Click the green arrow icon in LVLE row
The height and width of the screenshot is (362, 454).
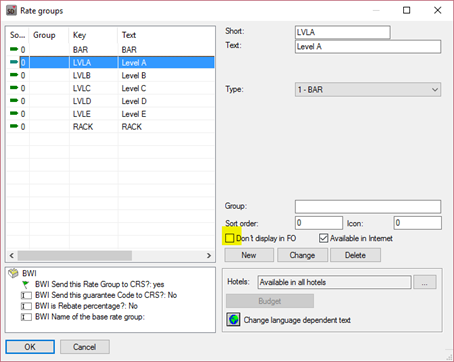pos(14,114)
